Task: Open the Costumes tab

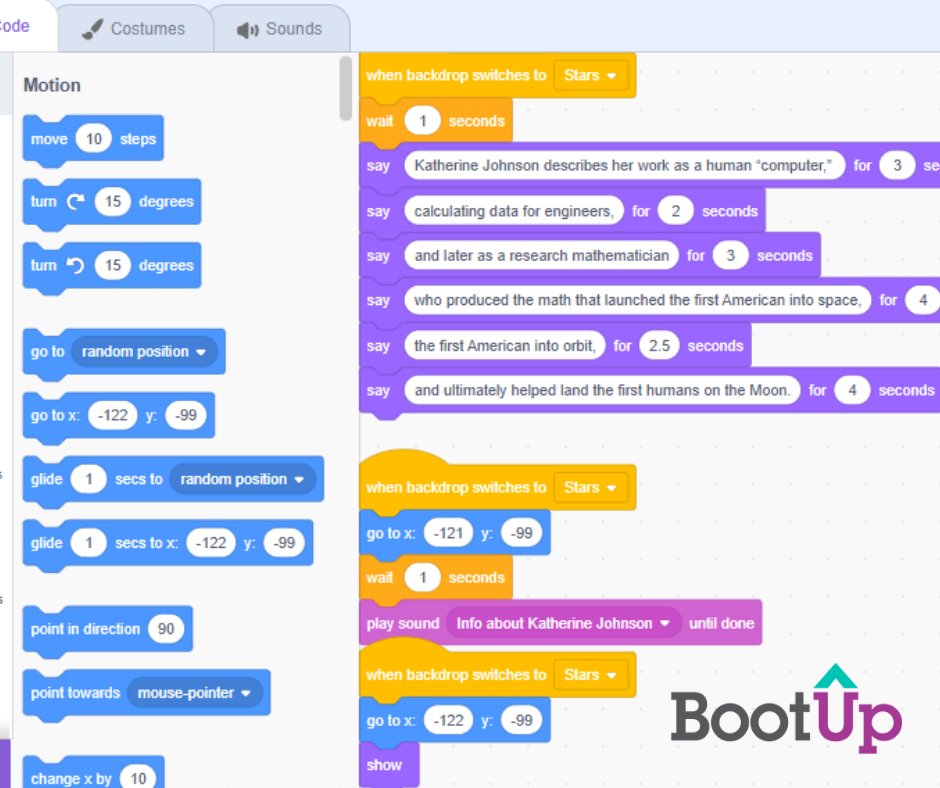Action: tap(135, 28)
